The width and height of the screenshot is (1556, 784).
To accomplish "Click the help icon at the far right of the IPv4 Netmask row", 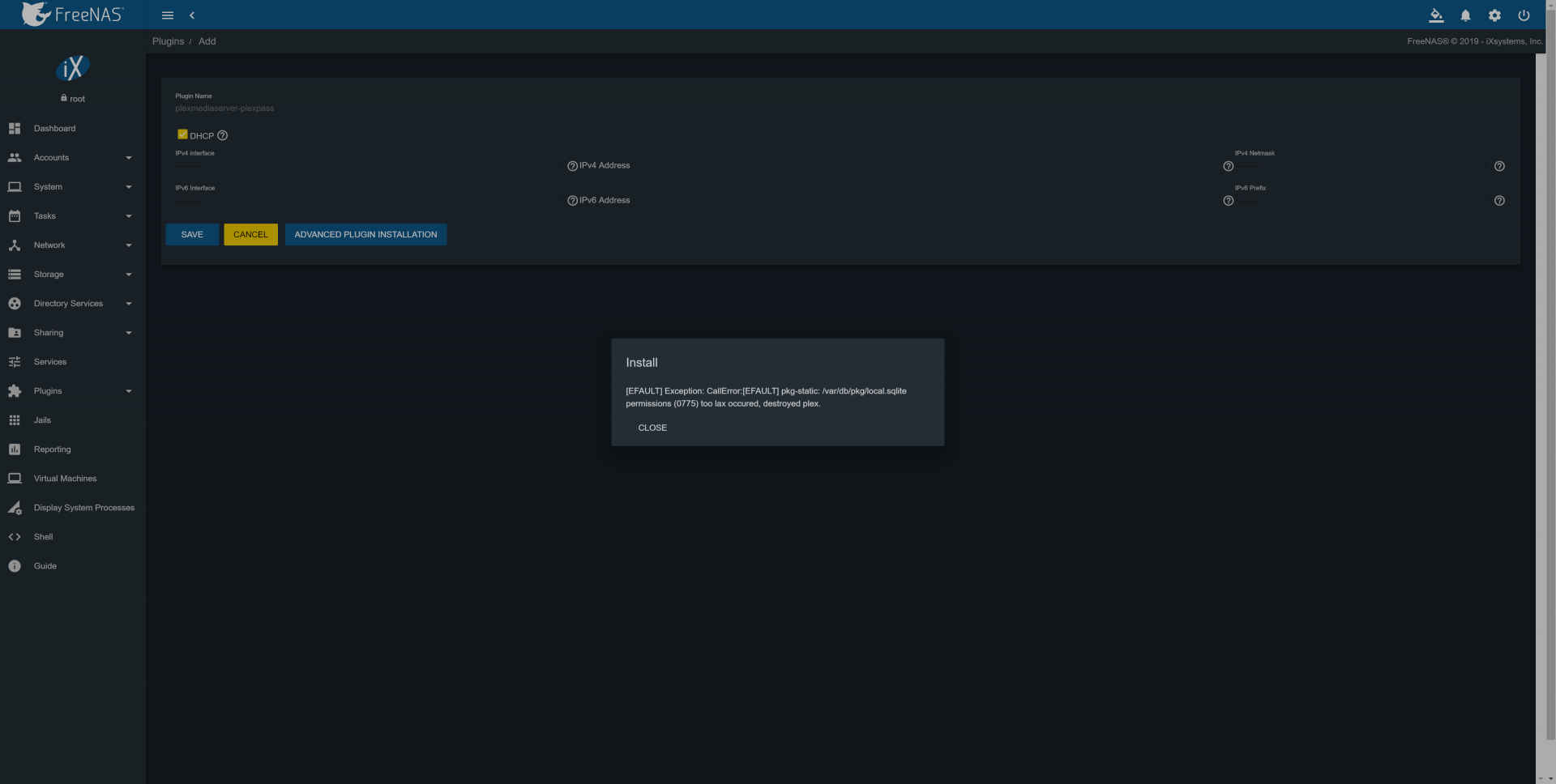I will click(1499, 166).
